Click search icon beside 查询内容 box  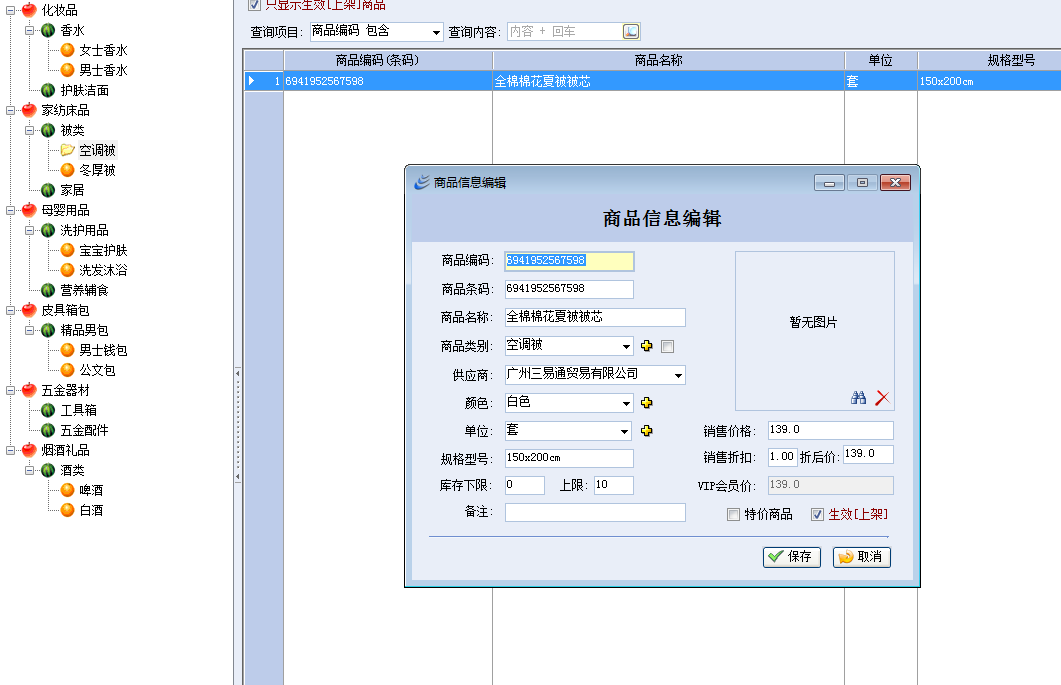pyautogui.click(x=631, y=32)
